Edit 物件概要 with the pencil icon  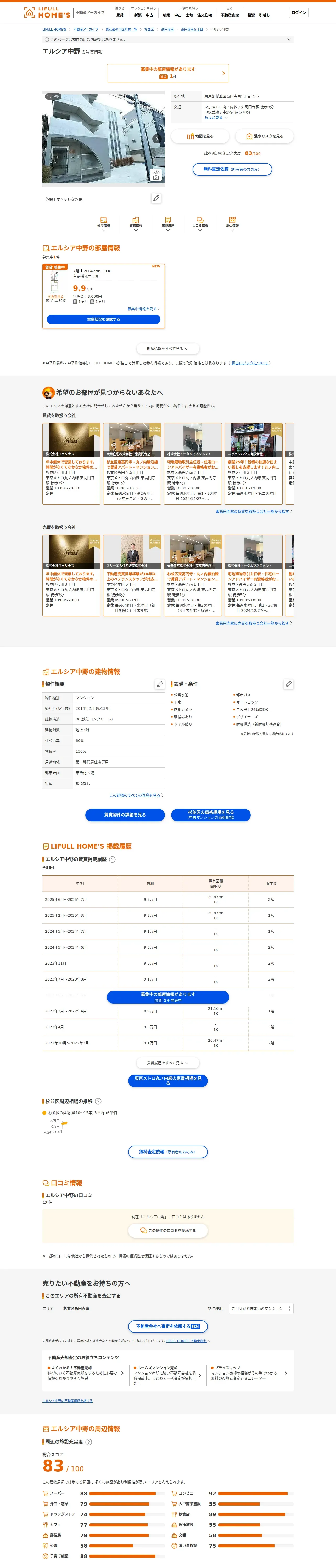click(x=160, y=684)
